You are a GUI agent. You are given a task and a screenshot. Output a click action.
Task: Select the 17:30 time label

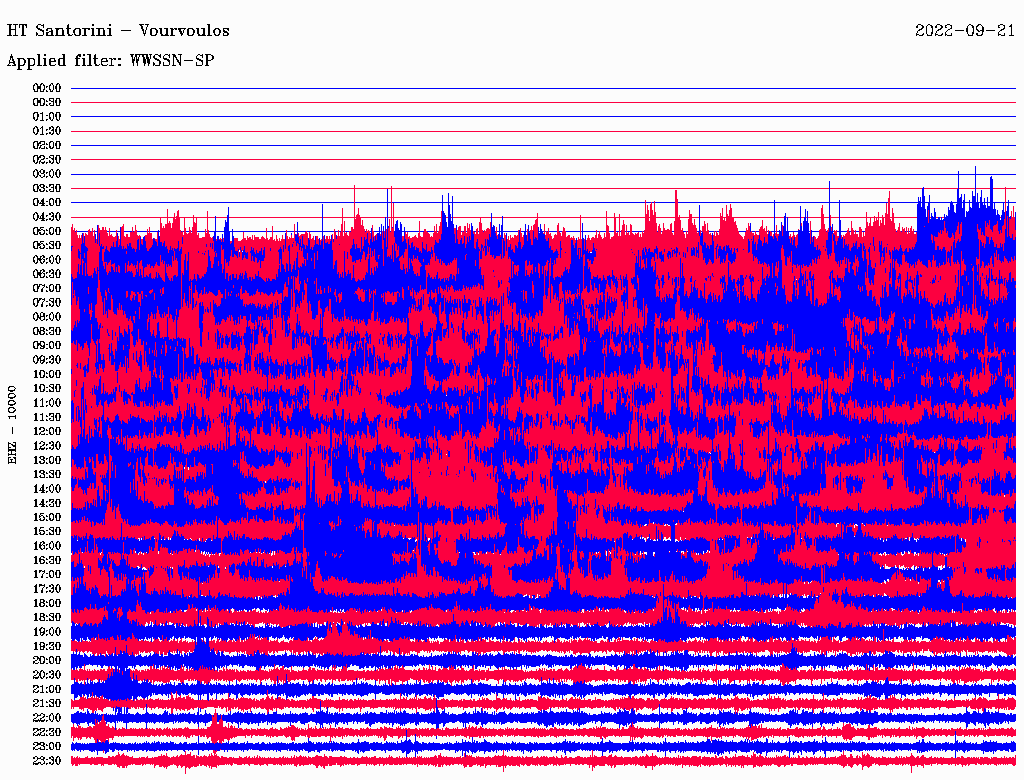click(47, 589)
